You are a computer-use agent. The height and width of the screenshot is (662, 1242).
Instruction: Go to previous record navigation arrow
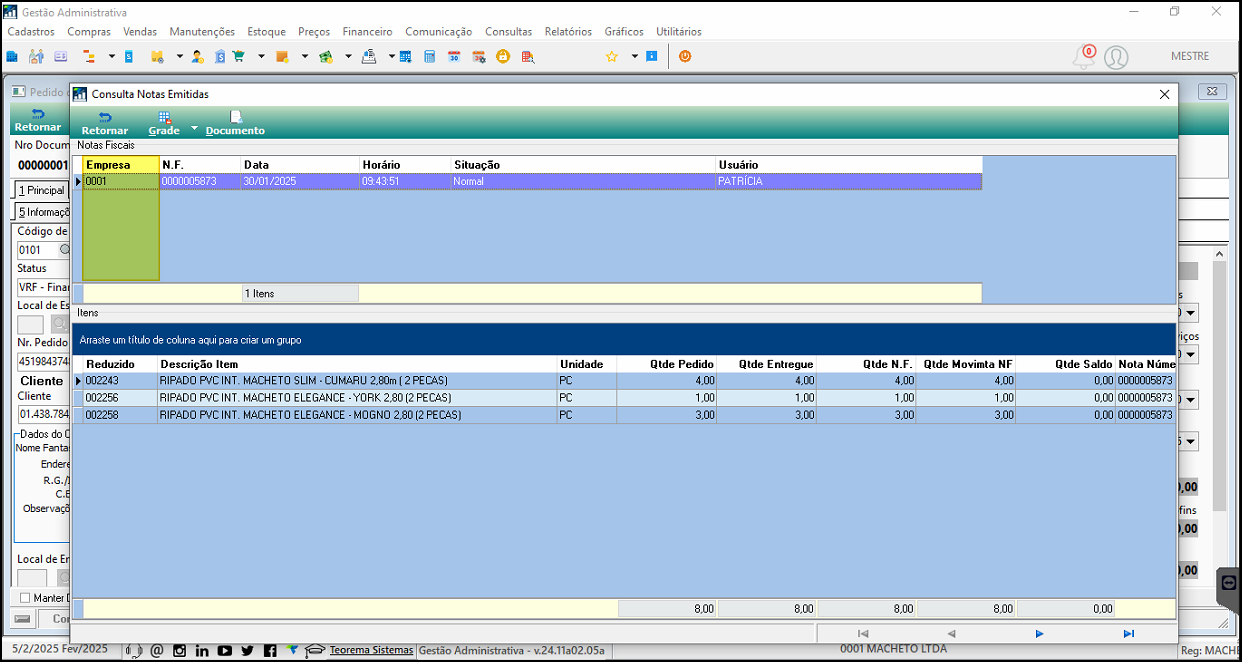[951, 633]
